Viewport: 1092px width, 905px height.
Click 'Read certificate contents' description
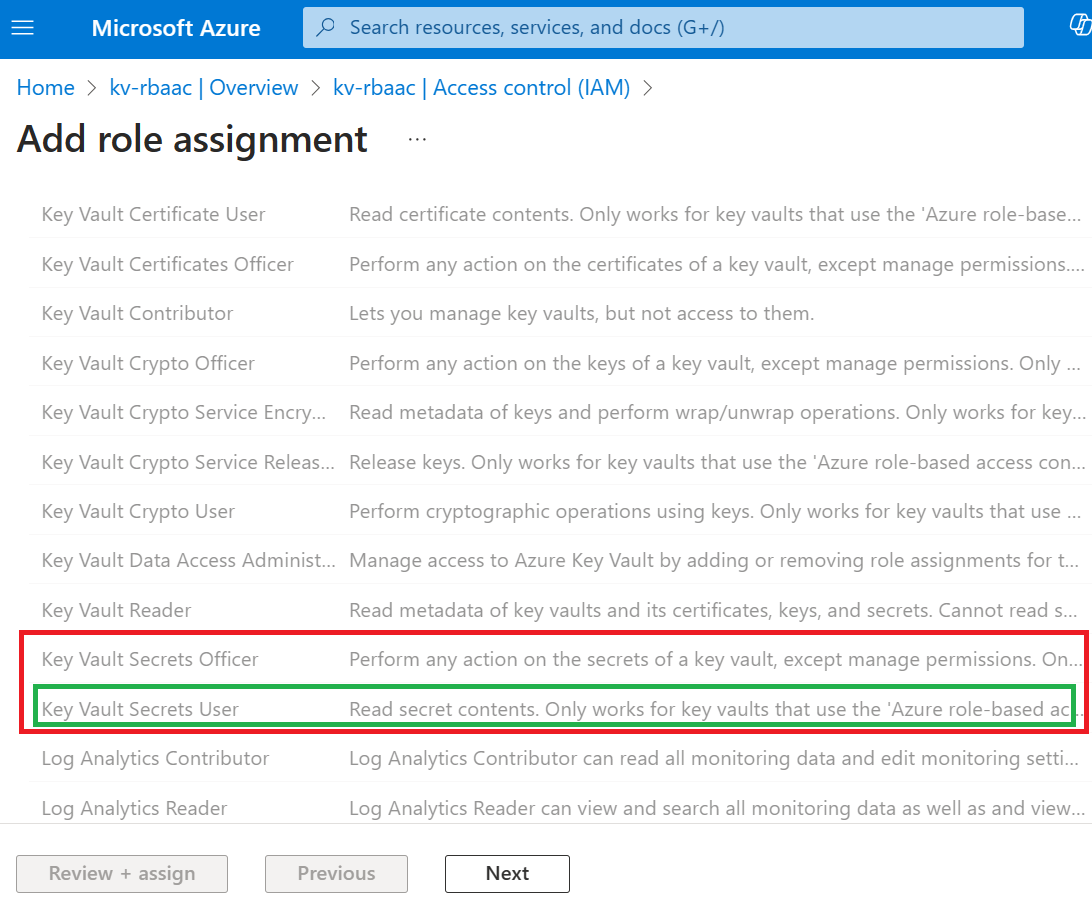click(715, 215)
